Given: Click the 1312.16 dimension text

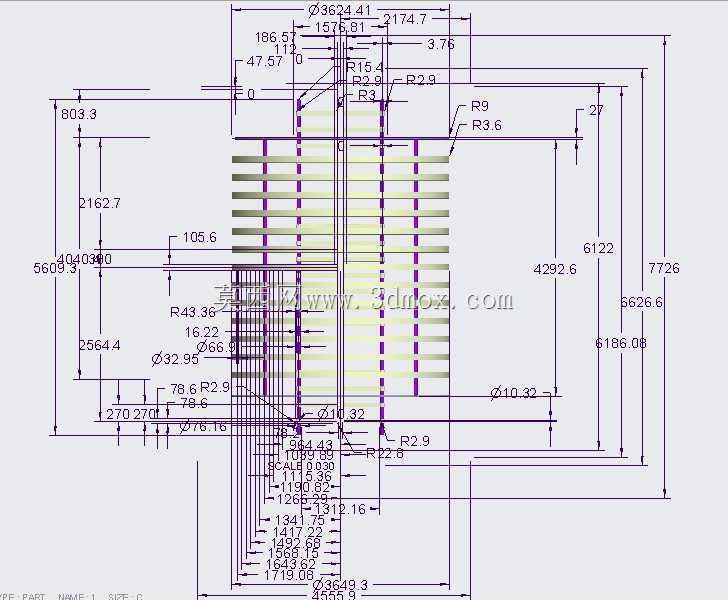Looking at the screenshot, I should pyautogui.click(x=340, y=509).
